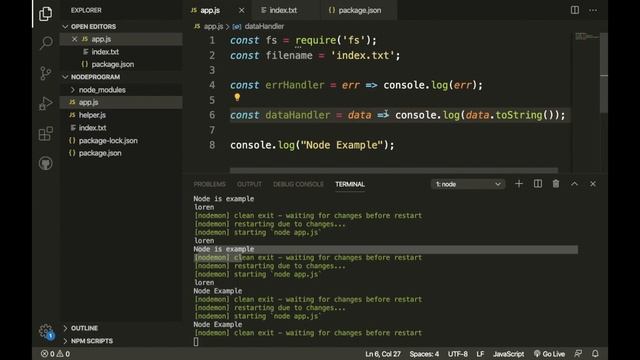Click the editor horizontal scrollbar

pyautogui.click(x=394, y=170)
